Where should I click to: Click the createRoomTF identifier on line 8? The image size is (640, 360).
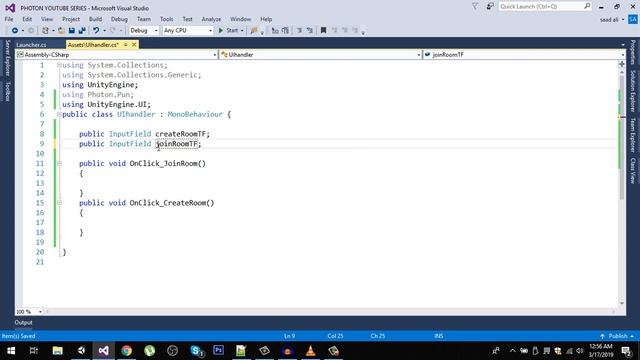pyautogui.click(x=180, y=134)
